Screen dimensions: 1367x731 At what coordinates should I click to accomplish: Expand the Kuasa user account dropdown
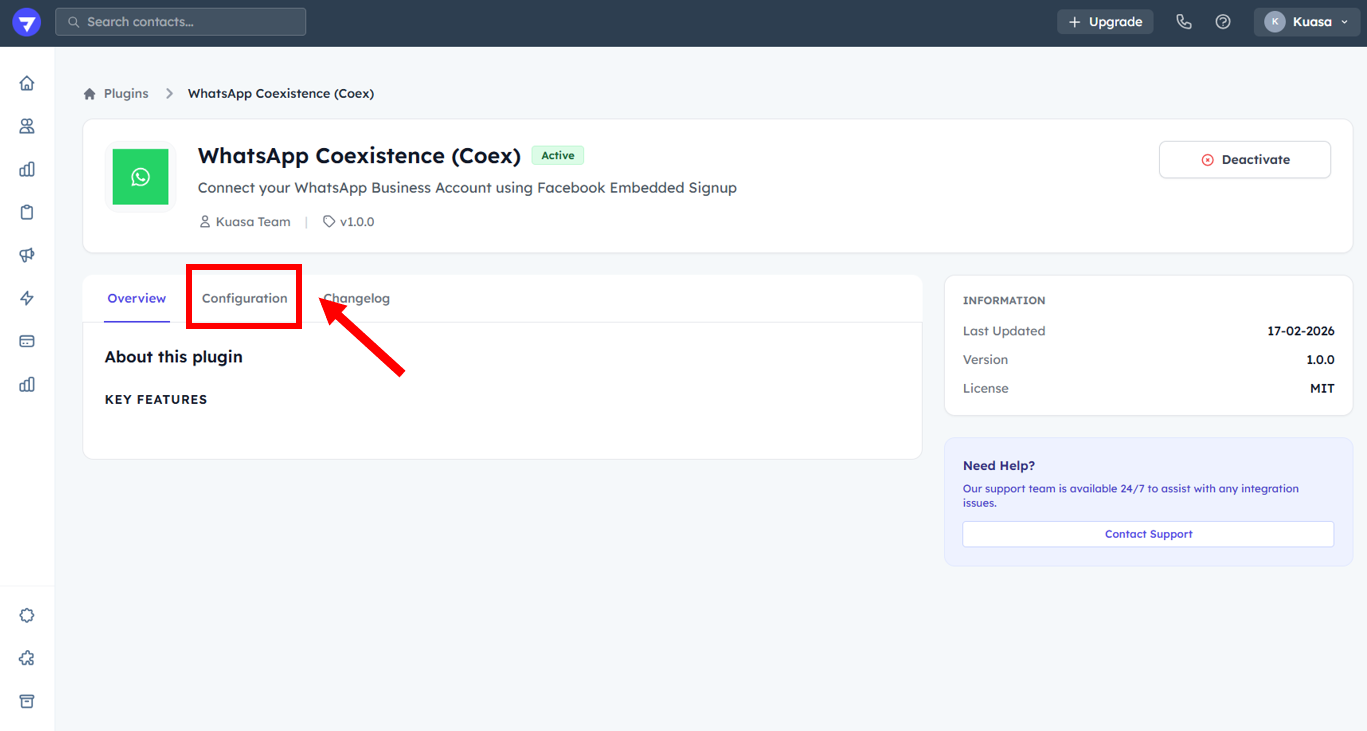click(x=1306, y=22)
